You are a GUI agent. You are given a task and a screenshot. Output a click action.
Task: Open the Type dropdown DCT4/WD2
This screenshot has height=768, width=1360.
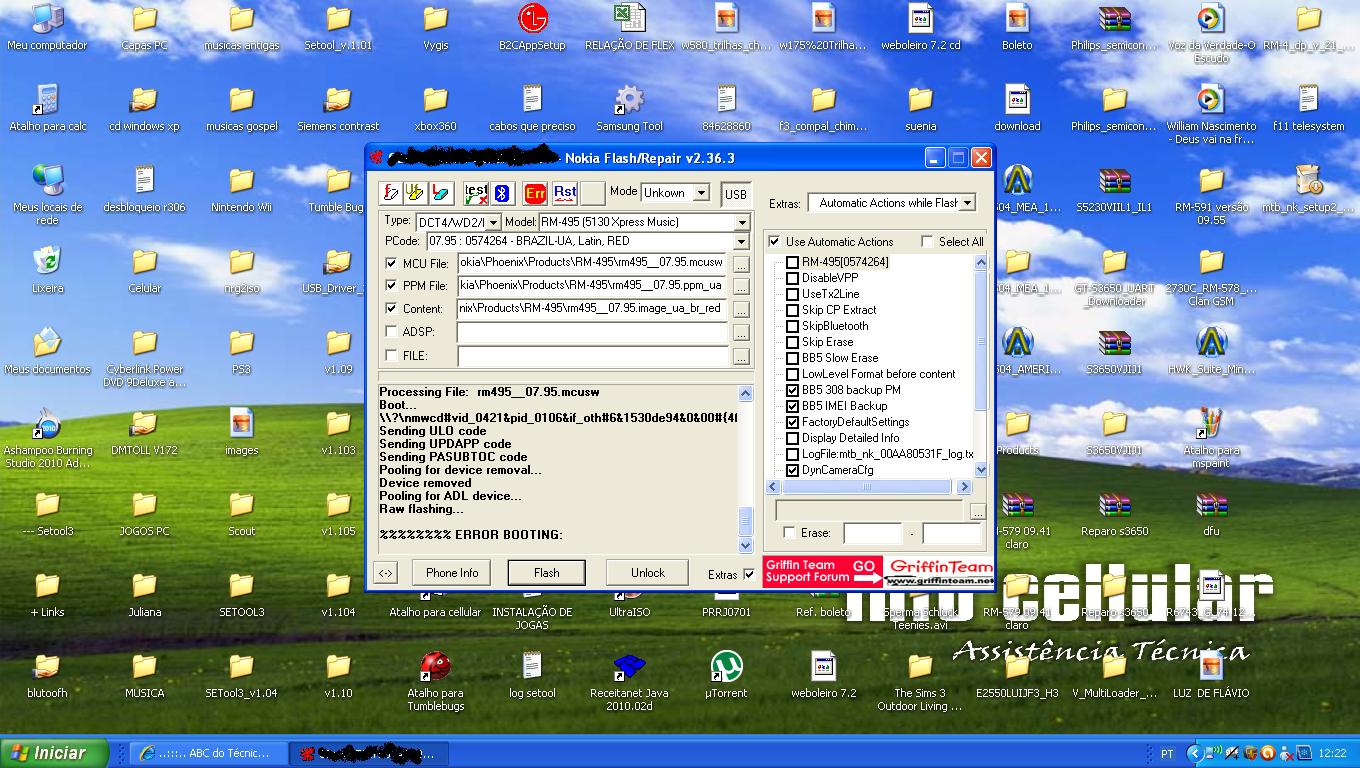coord(494,222)
